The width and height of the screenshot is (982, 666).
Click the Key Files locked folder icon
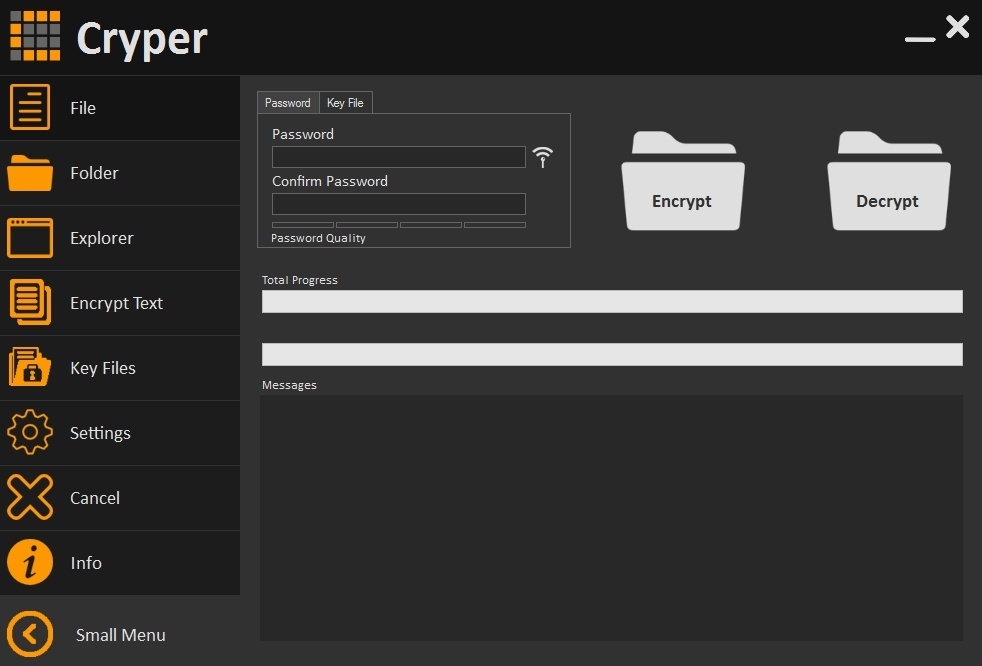click(x=29, y=367)
